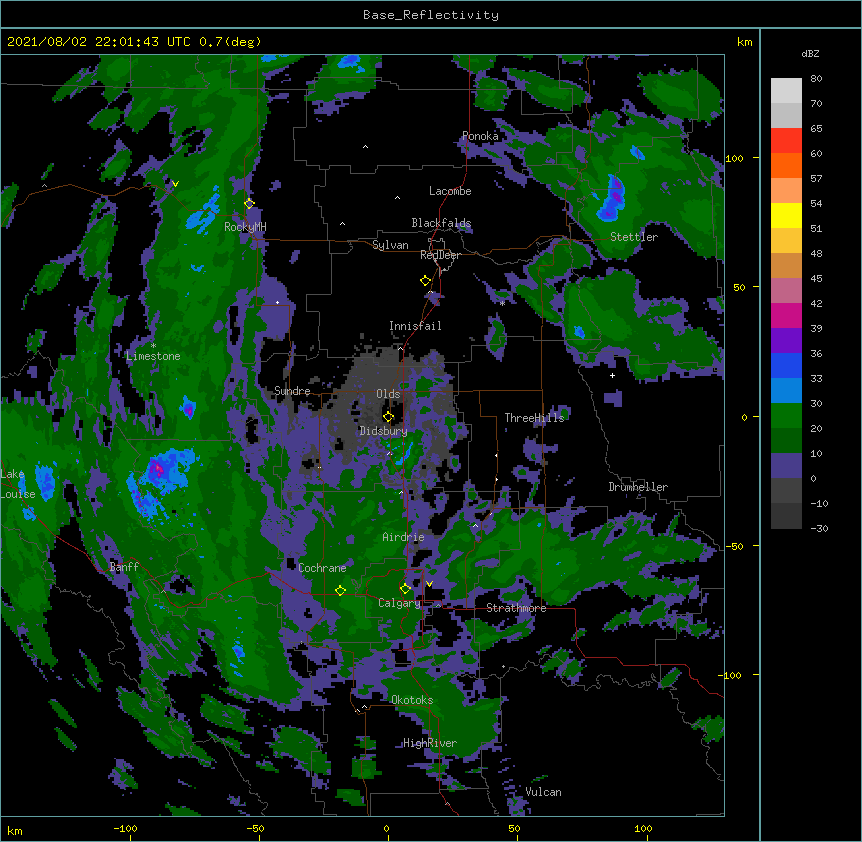This screenshot has width=862, height=842.
Task: Click the bright green 30 dBZ legend swatch
Action: click(786, 416)
